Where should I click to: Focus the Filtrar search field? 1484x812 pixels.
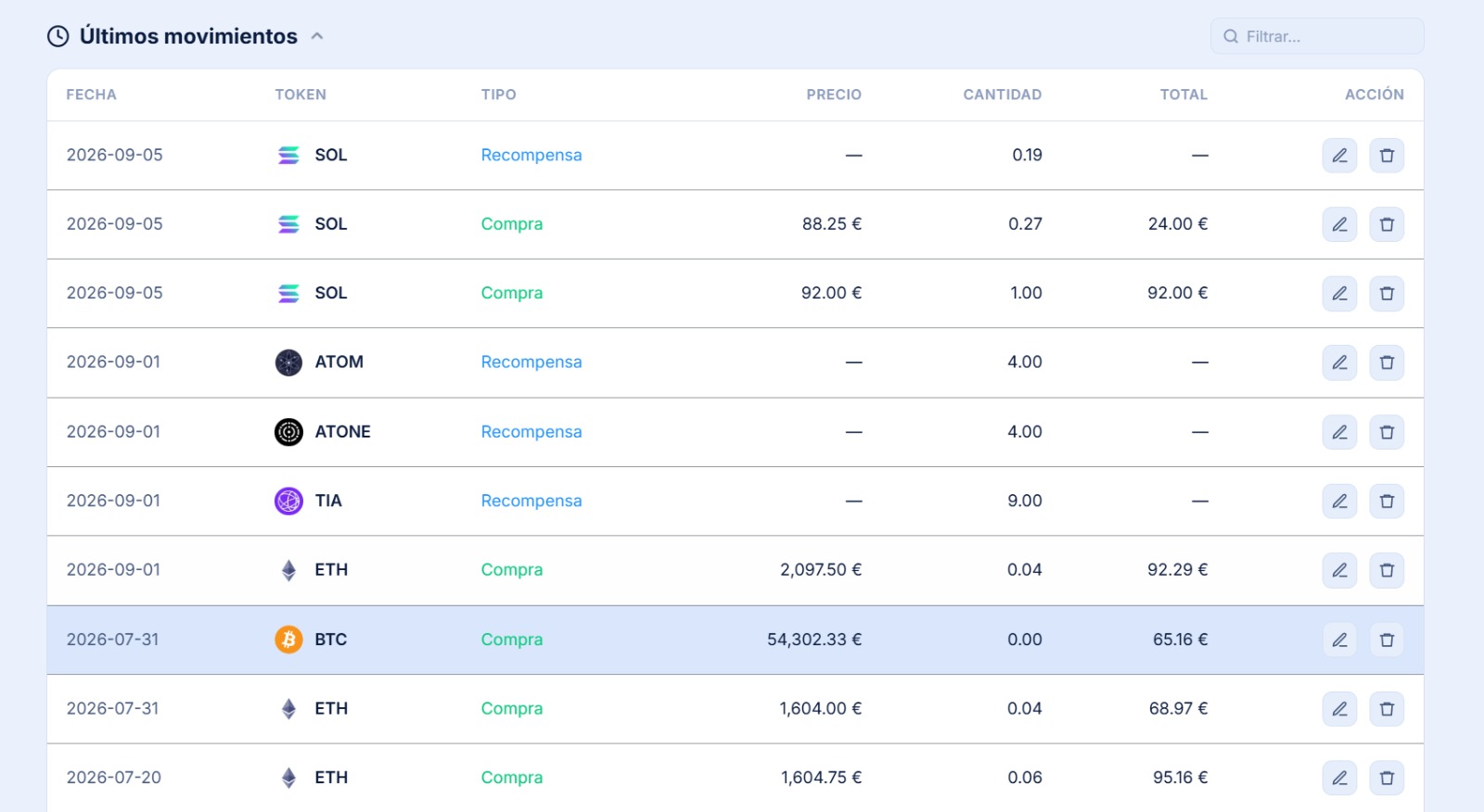(1317, 36)
